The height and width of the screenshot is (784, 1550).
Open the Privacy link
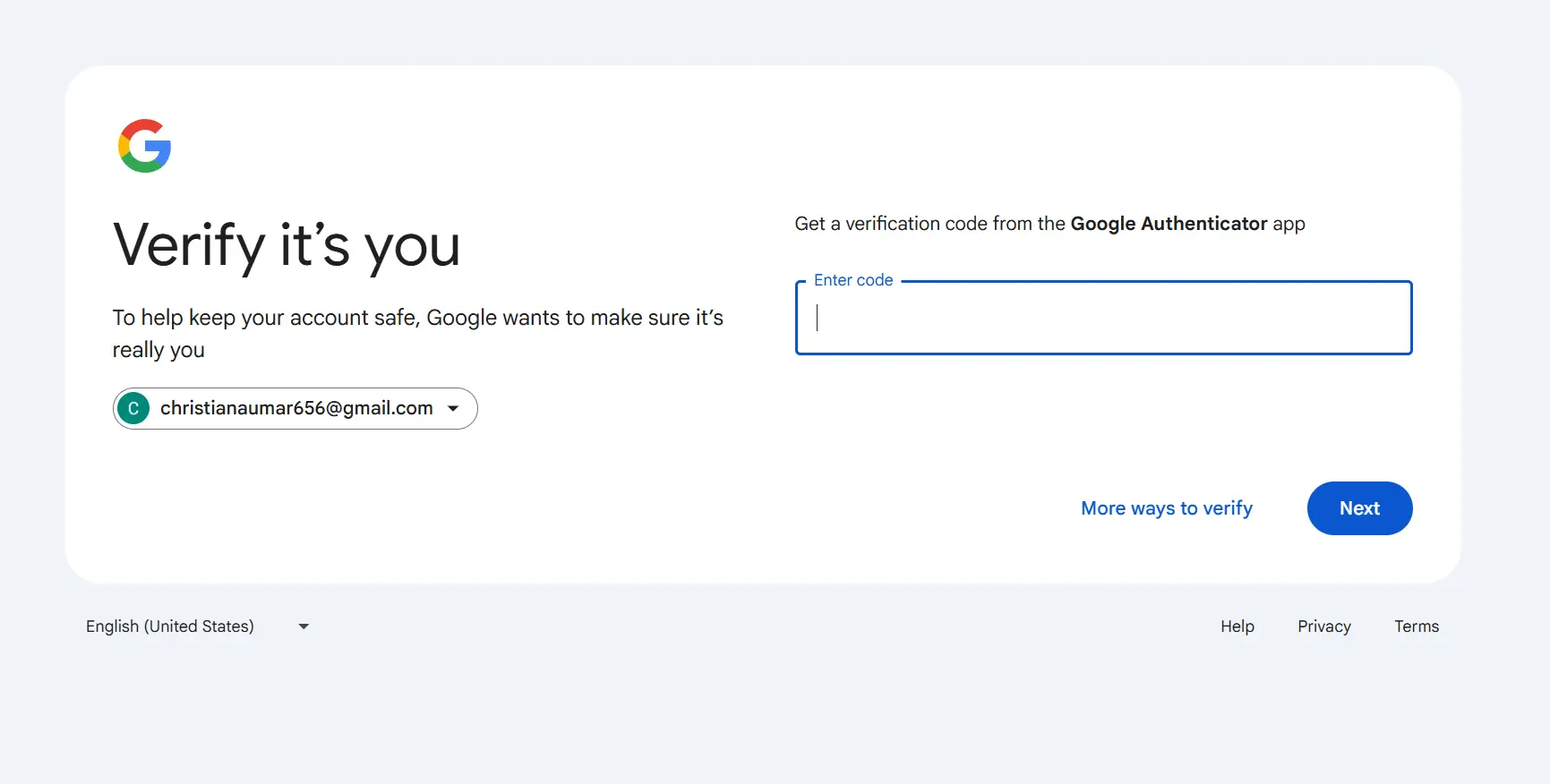pos(1324,626)
